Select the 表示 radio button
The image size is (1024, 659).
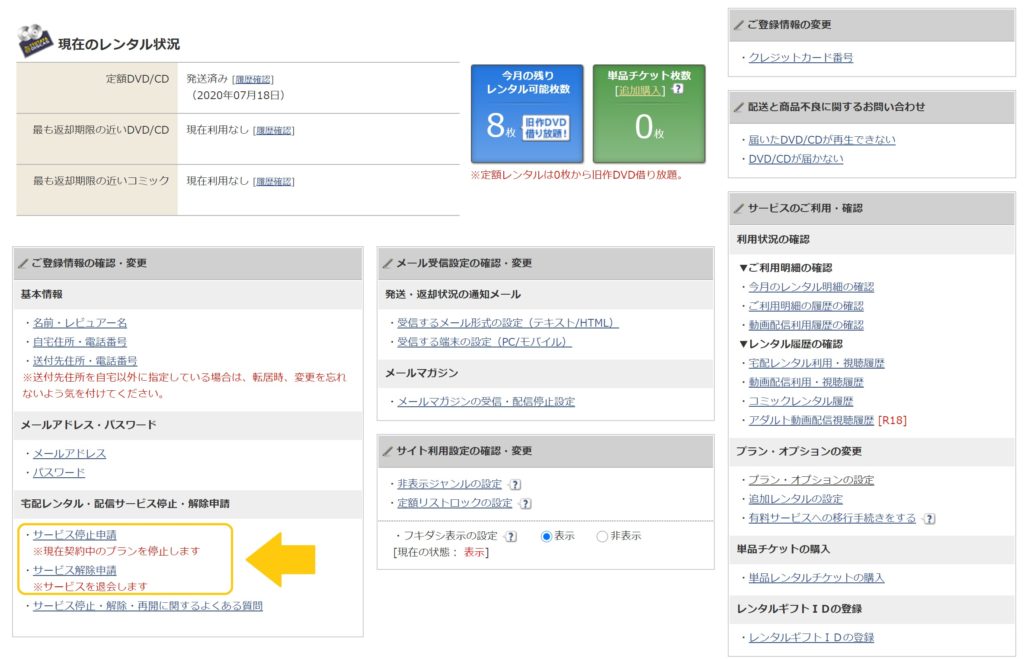[x=546, y=536]
